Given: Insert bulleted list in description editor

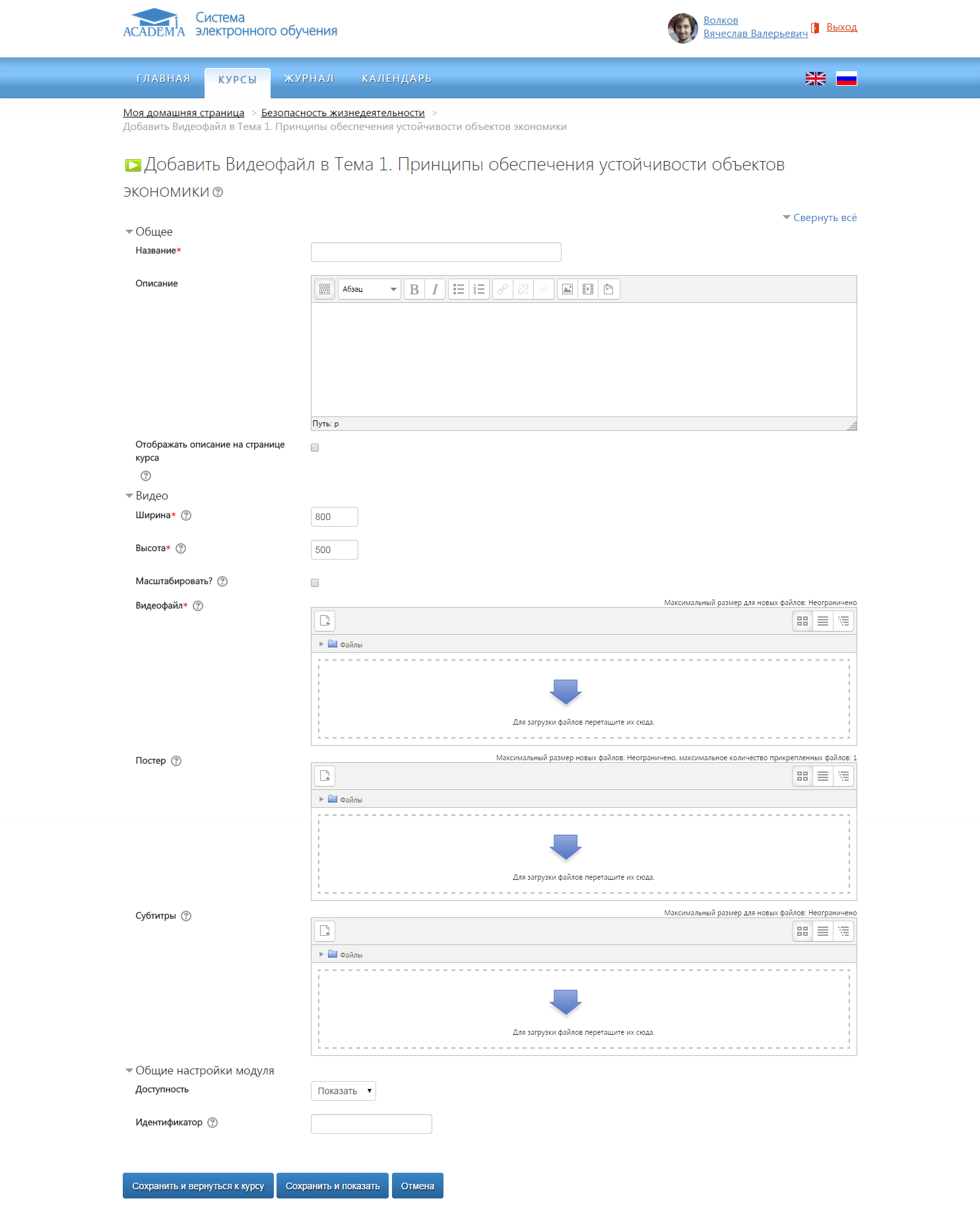Looking at the screenshot, I should 459,289.
